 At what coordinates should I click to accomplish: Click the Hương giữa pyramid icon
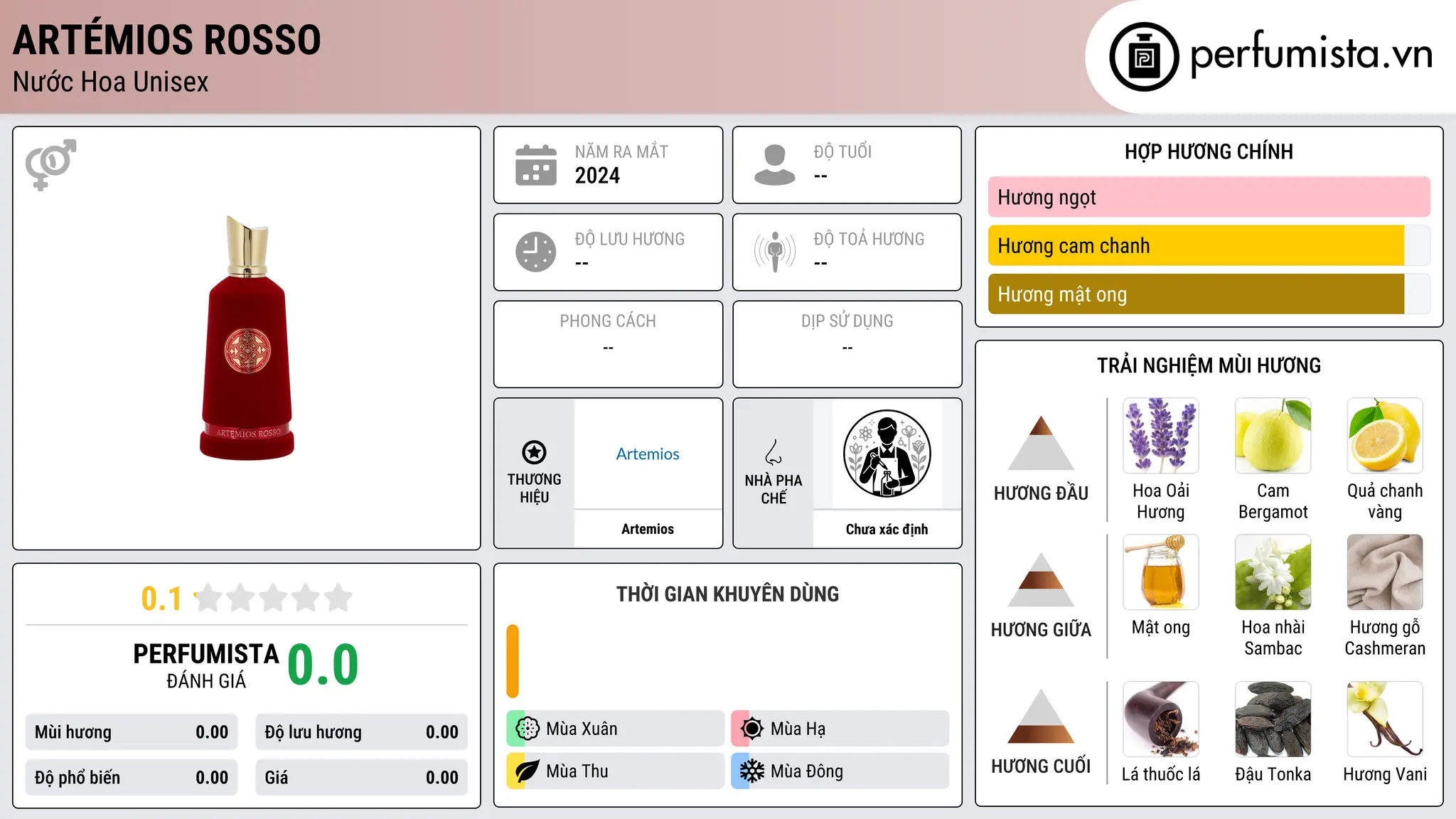(1041, 579)
